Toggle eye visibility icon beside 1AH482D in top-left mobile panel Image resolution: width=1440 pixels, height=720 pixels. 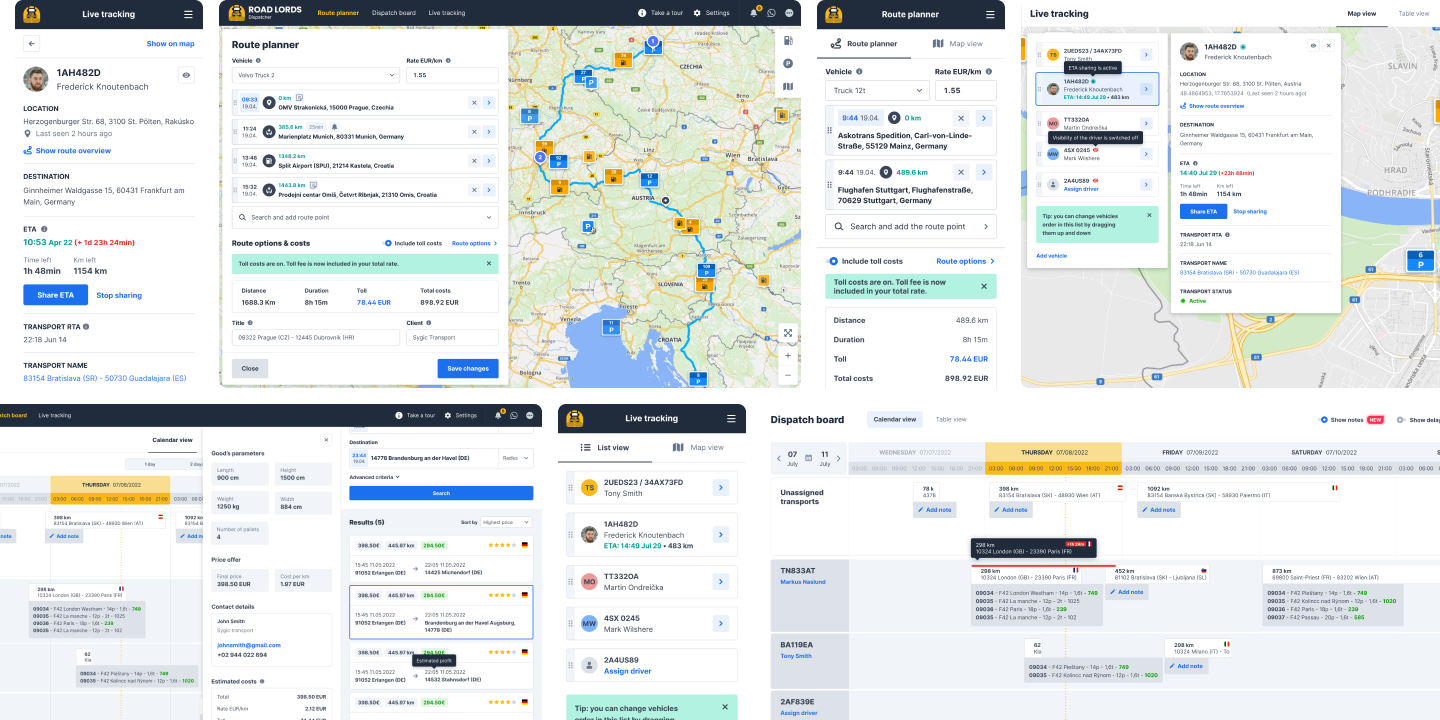[186, 75]
